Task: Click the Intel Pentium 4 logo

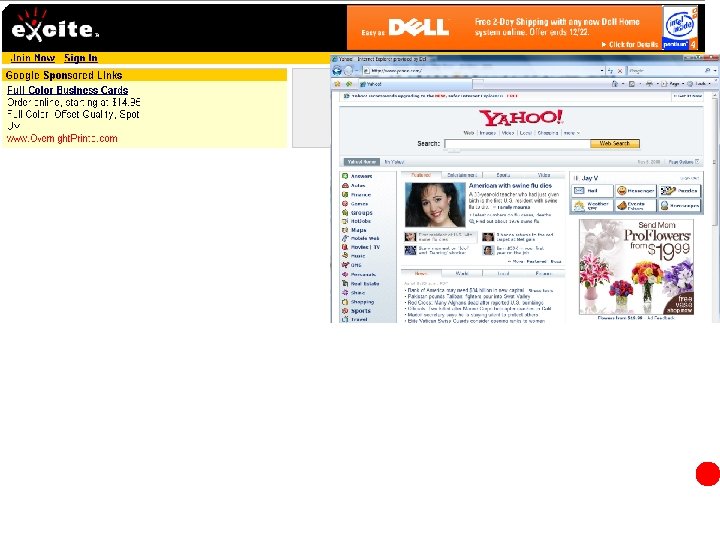Action: [x=680, y=28]
